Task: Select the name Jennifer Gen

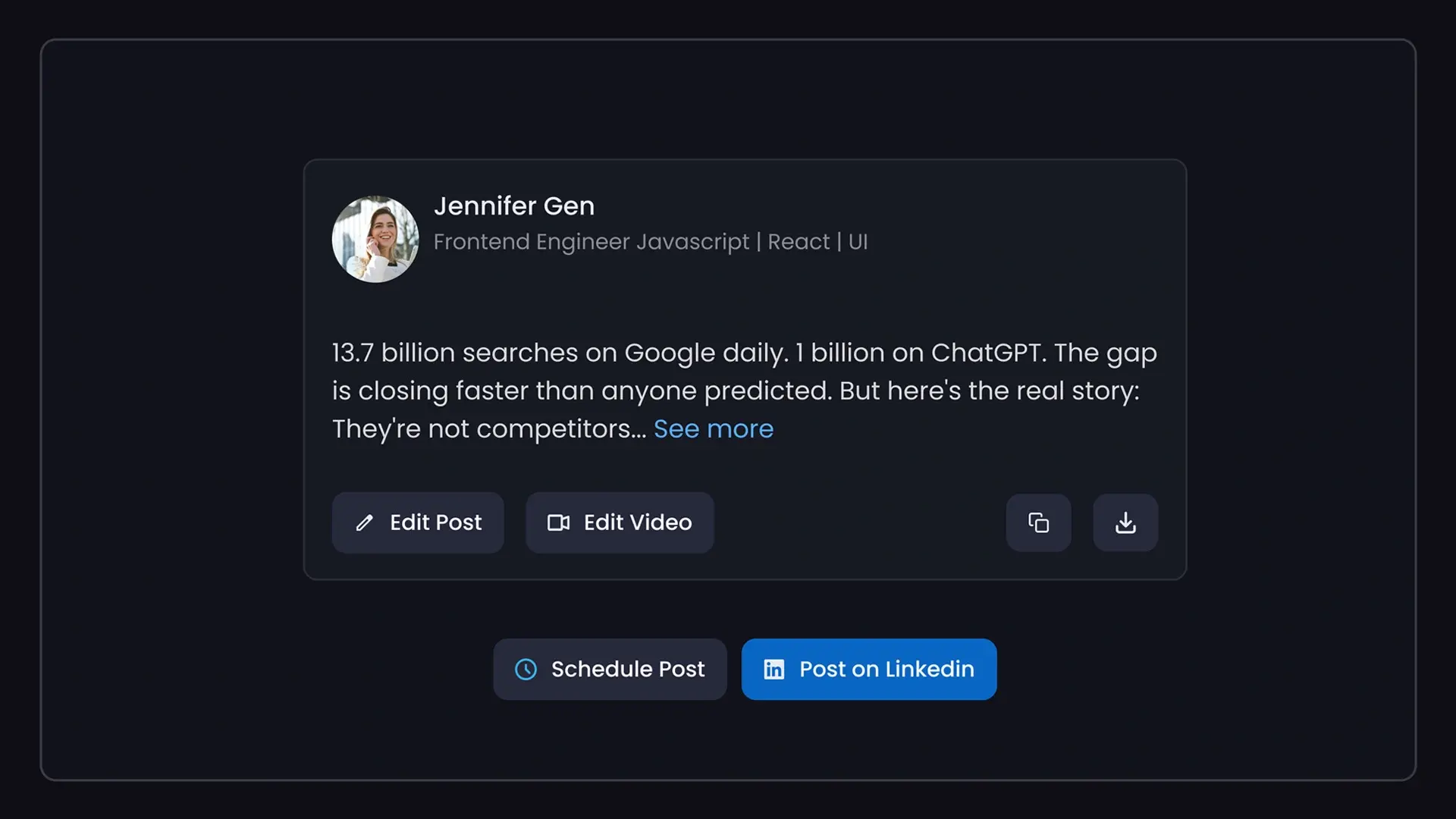Action: pos(514,206)
